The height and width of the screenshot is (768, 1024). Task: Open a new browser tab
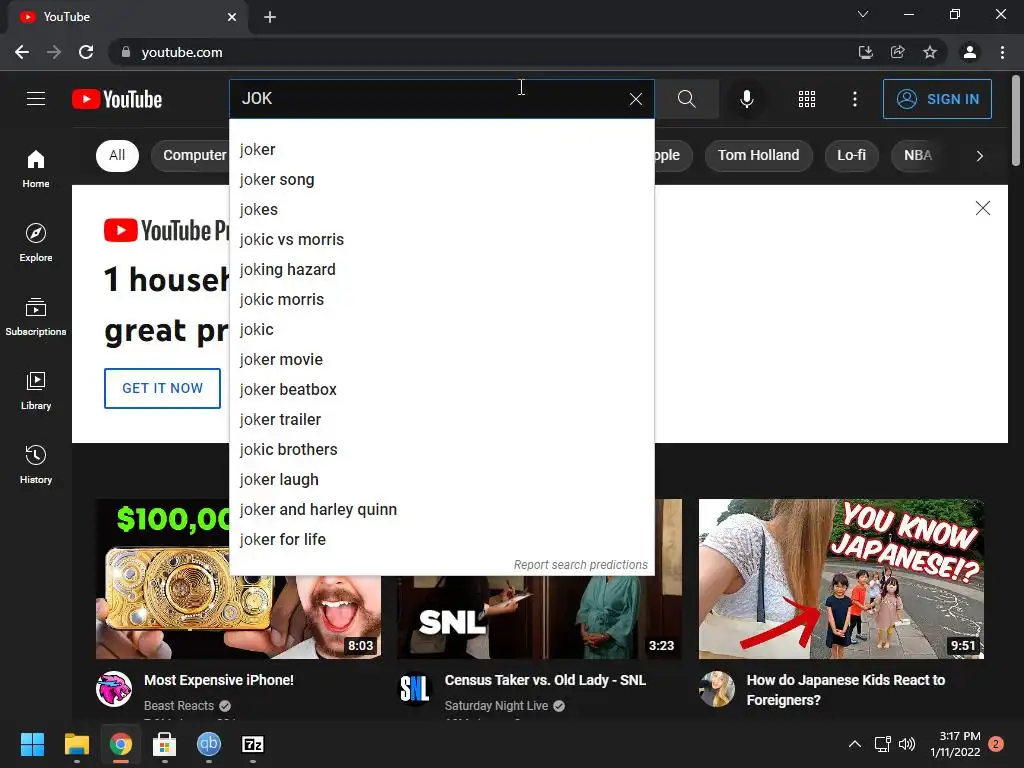(270, 17)
